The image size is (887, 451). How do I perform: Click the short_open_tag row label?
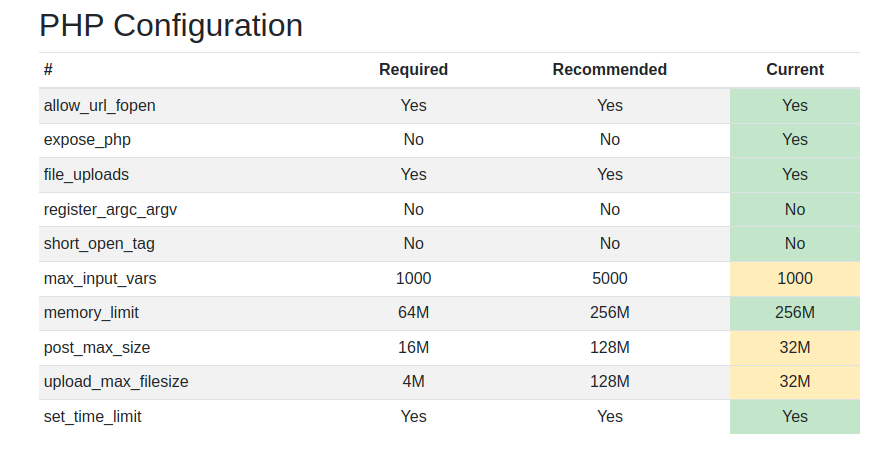pyautogui.click(x=99, y=243)
